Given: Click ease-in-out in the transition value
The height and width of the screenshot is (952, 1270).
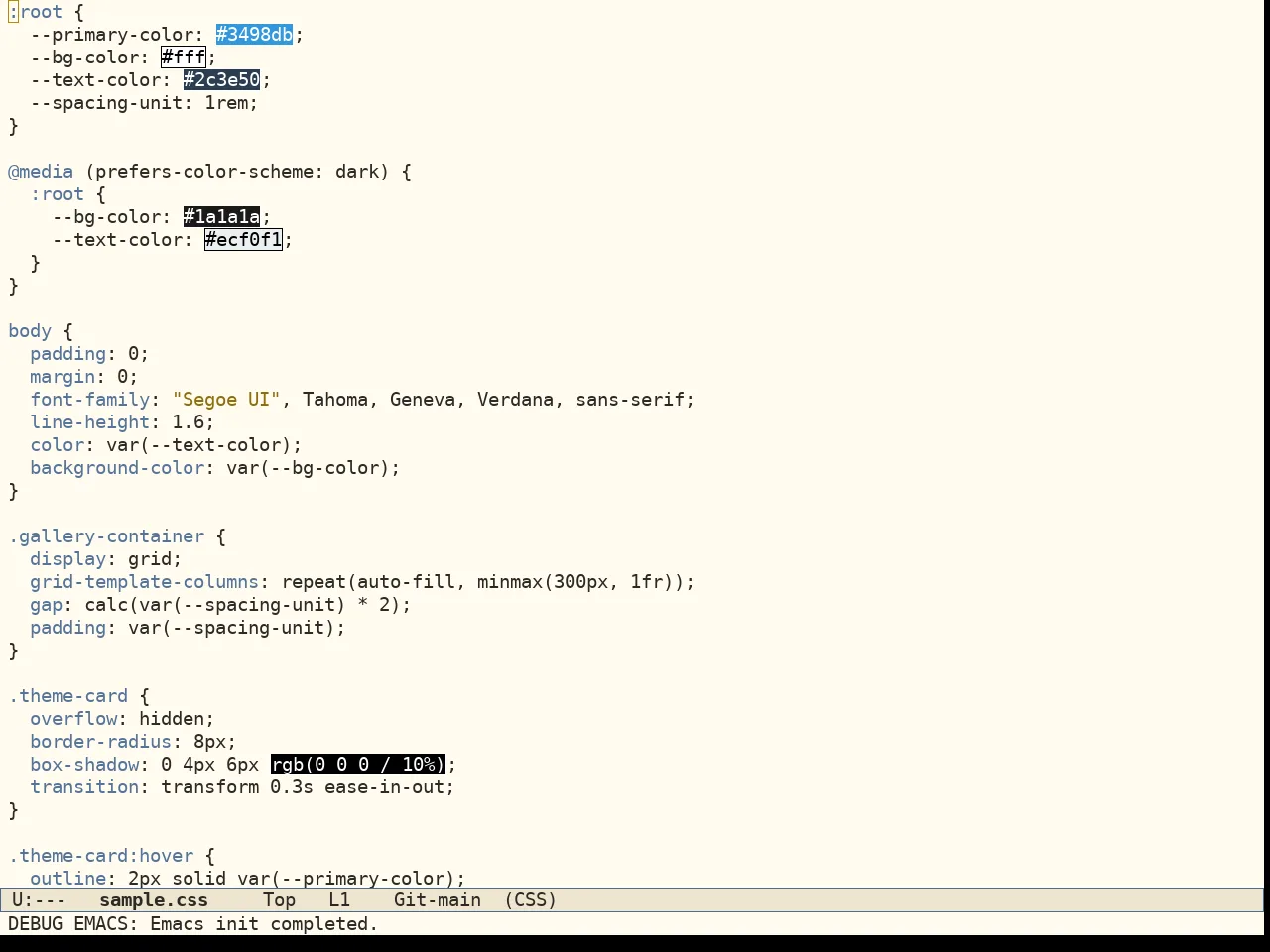Looking at the screenshot, I should tap(384, 787).
